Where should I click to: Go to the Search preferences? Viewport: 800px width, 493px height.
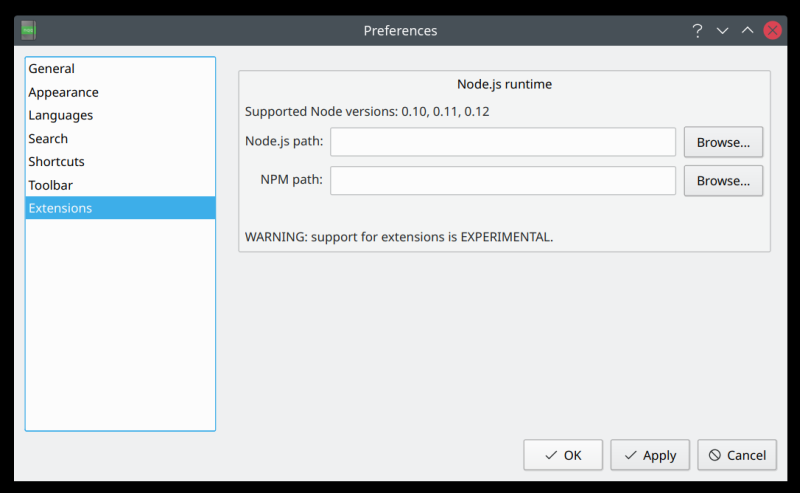click(x=48, y=139)
